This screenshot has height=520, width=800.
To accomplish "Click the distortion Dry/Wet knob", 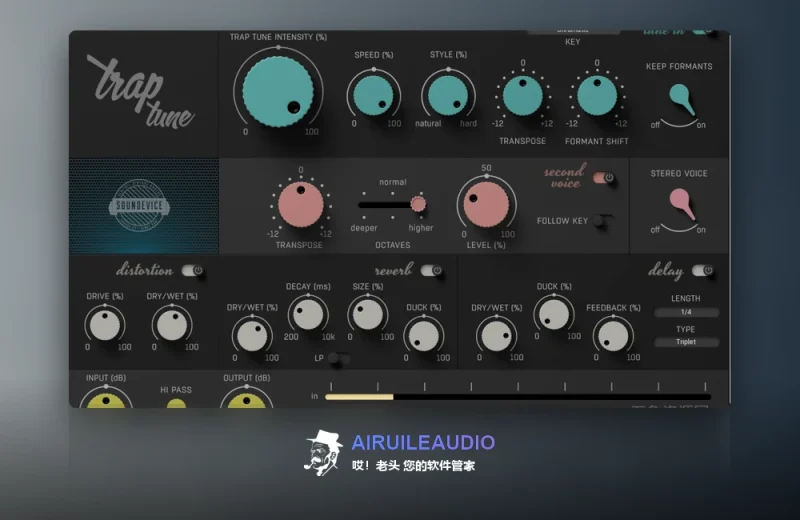I will click(x=172, y=325).
